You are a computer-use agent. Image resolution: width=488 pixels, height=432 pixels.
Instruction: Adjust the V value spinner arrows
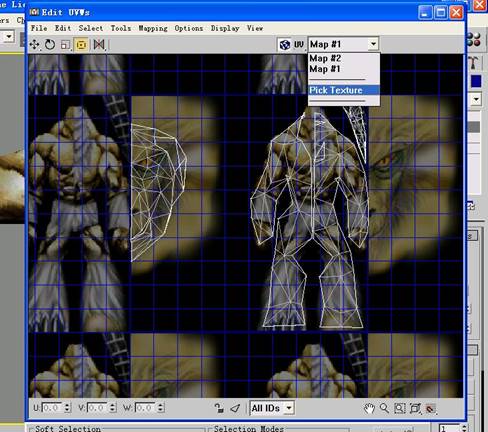click(113, 408)
